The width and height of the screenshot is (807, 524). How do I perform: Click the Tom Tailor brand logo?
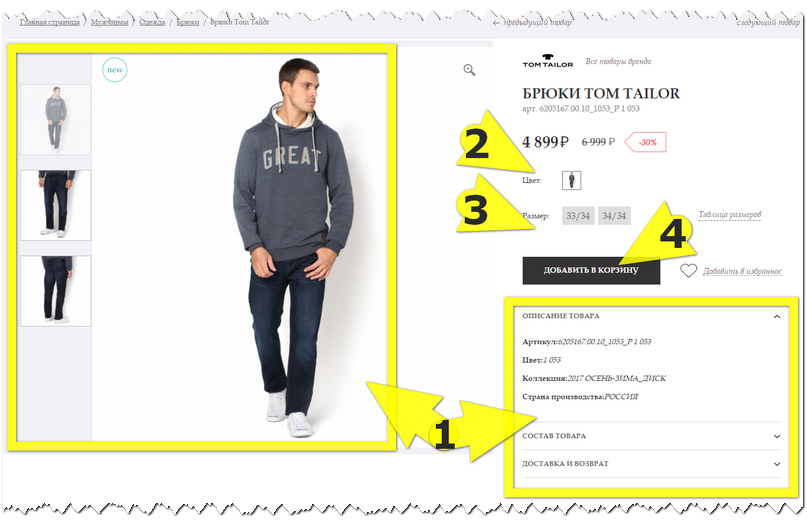click(548, 61)
